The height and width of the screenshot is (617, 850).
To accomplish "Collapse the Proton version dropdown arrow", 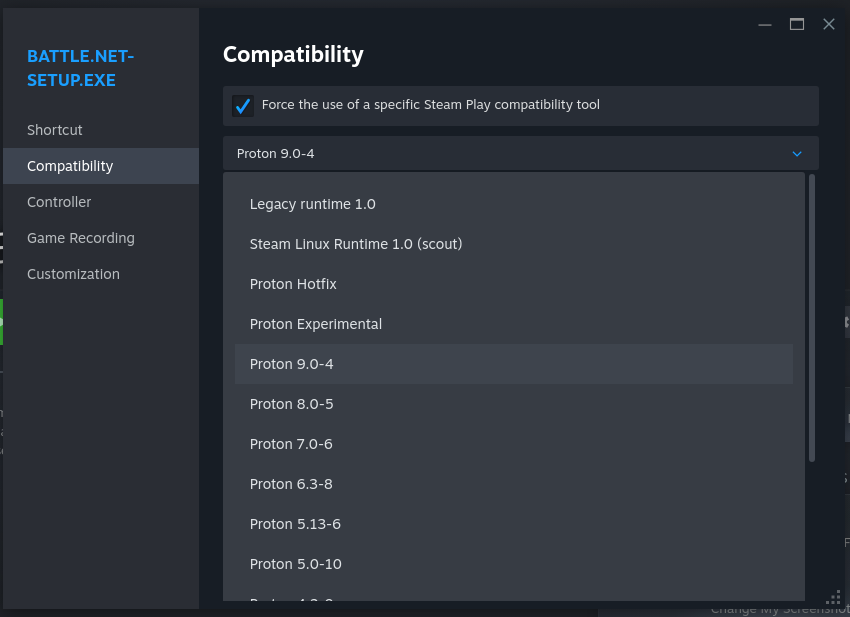I will pyautogui.click(x=797, y=154).
